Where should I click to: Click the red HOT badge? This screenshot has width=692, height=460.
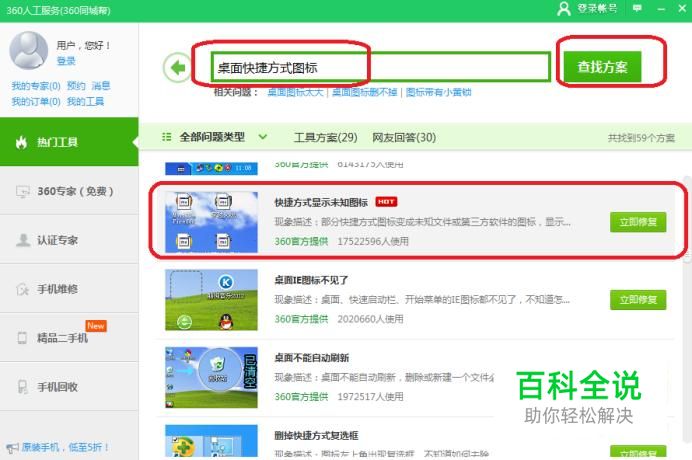[x=386, y=202]
